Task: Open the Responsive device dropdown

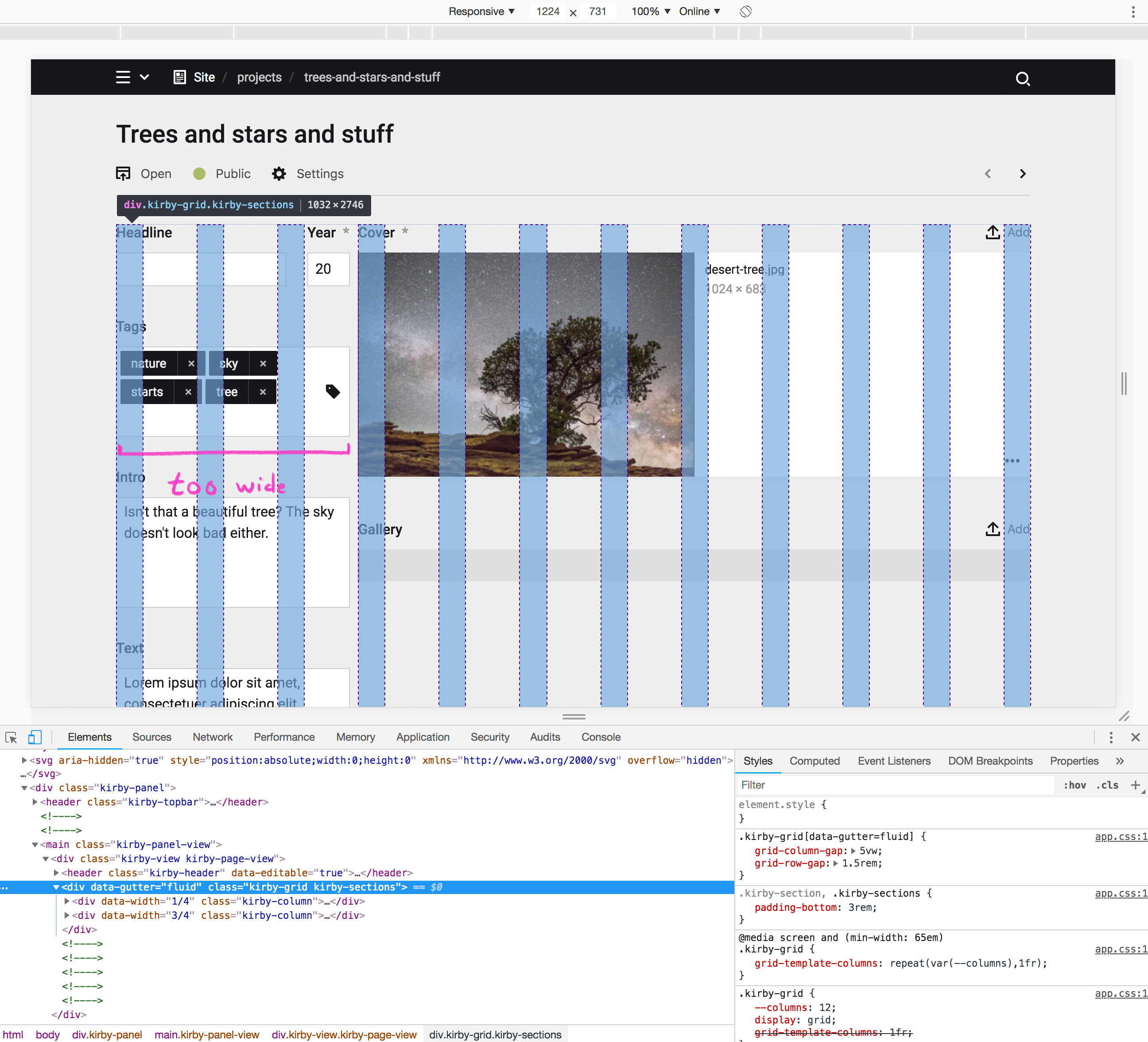Action: 481,12
